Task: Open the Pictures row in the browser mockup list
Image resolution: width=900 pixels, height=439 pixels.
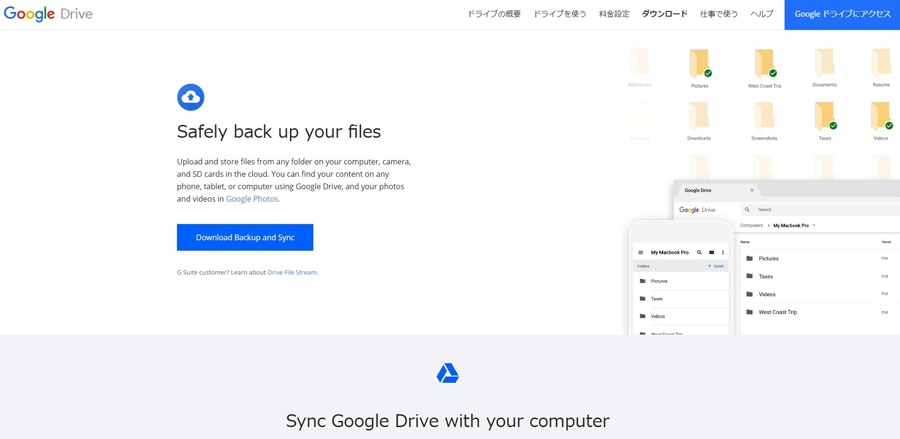Action: click(x=820, y=258)
